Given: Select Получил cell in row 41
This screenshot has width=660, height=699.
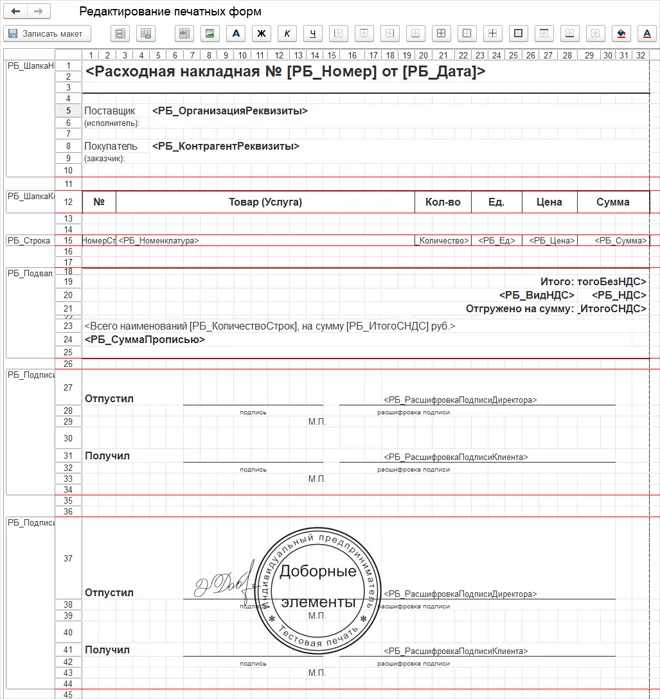Looking at the screenshot, I should (107, 650).
